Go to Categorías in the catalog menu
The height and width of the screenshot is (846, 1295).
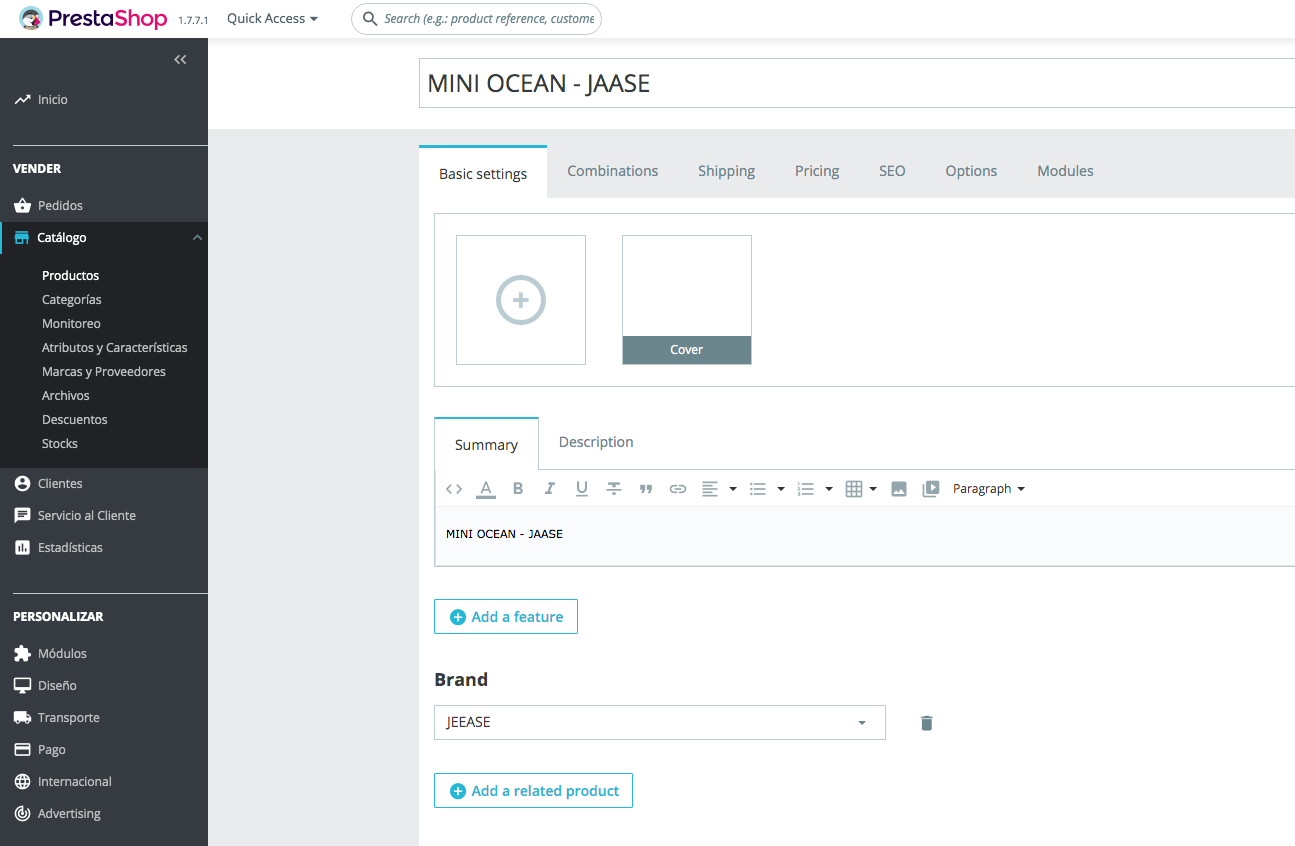(72, 299)
